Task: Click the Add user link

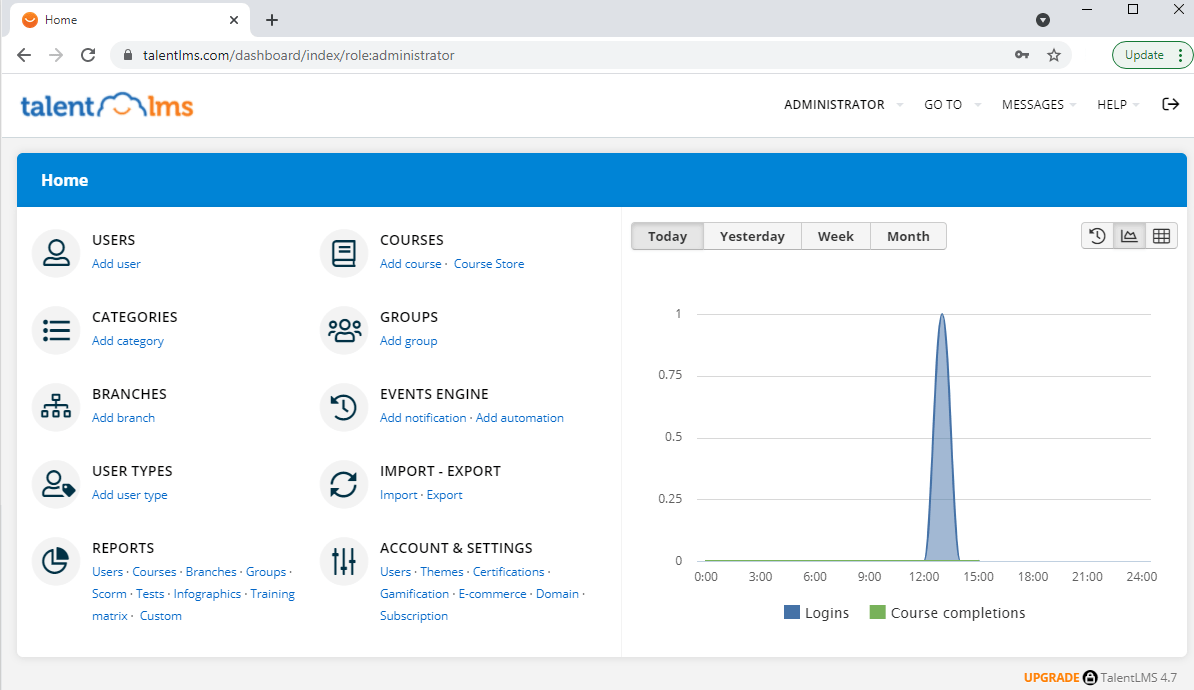Action: click(x=116, y=264)
